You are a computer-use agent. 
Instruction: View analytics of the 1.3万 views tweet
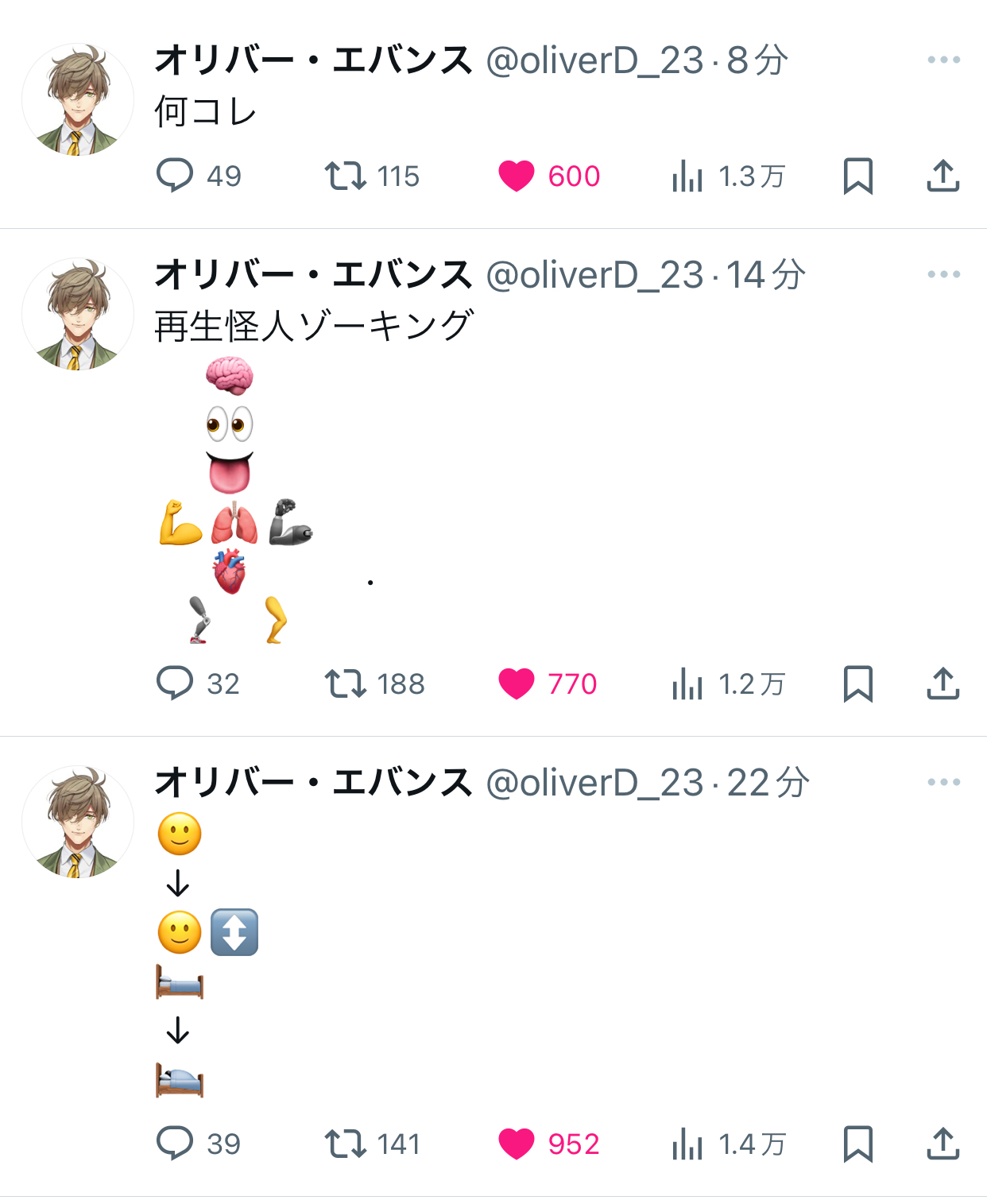[687, 176]
